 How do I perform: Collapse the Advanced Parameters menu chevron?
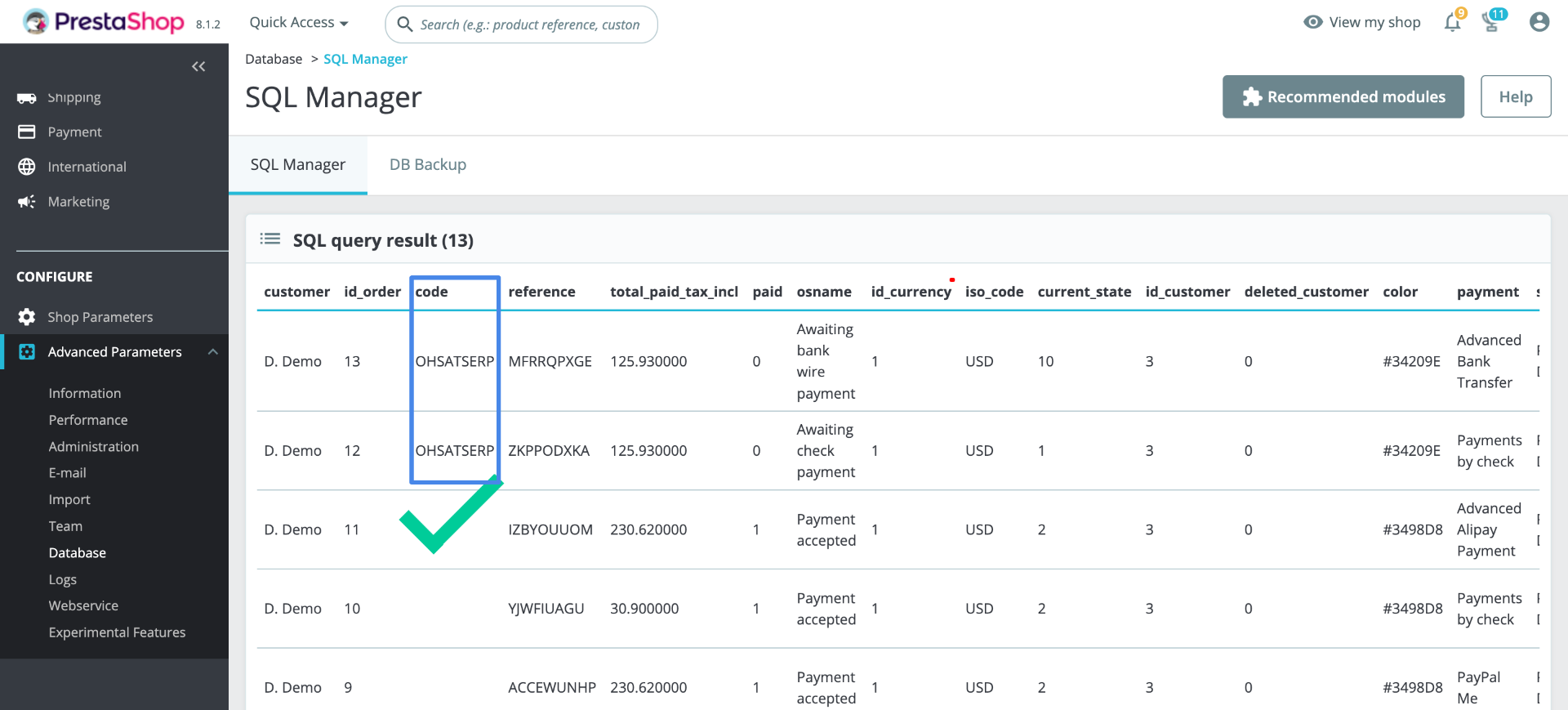[213, 352]
